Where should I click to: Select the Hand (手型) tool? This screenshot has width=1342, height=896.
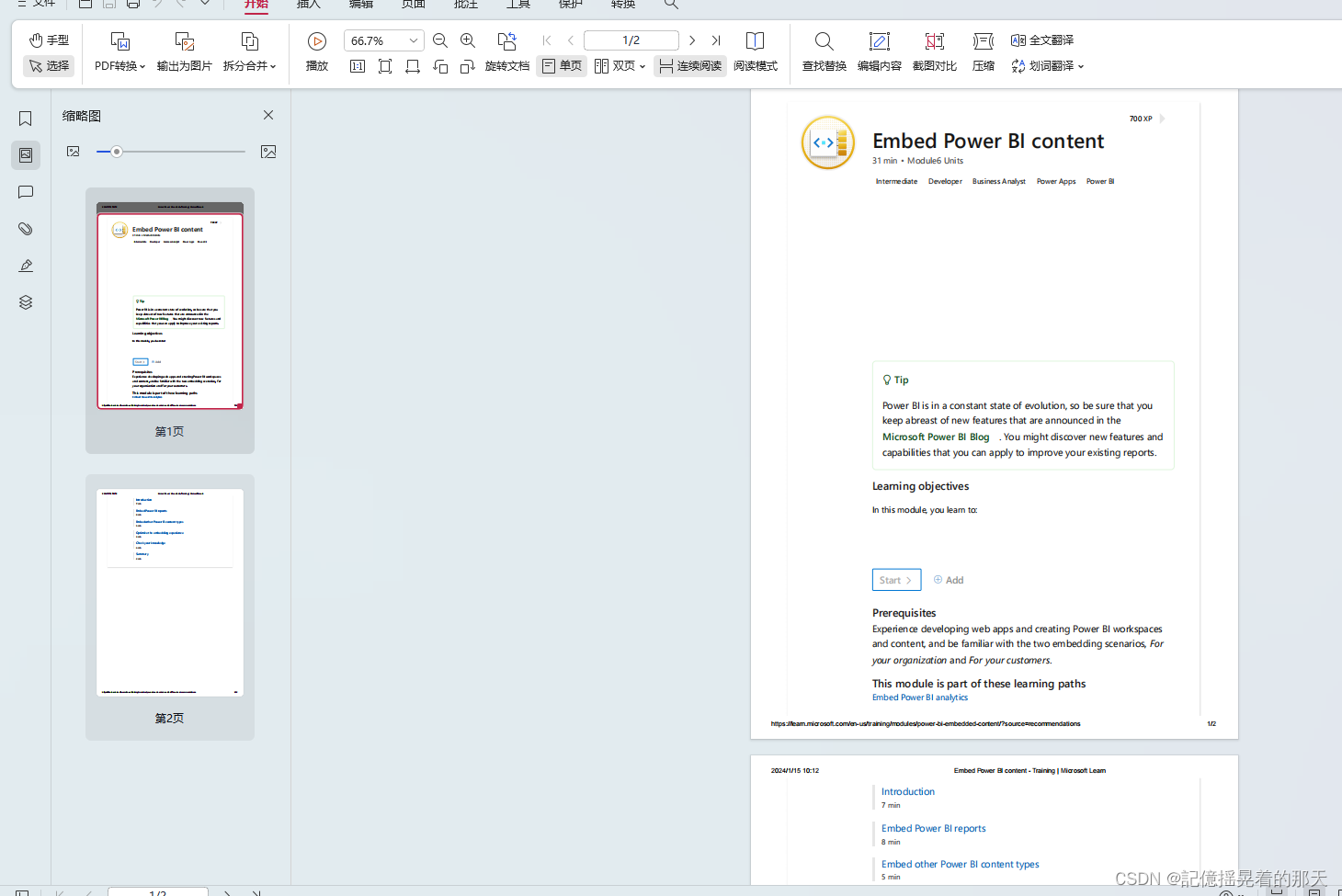click(50, 40)
